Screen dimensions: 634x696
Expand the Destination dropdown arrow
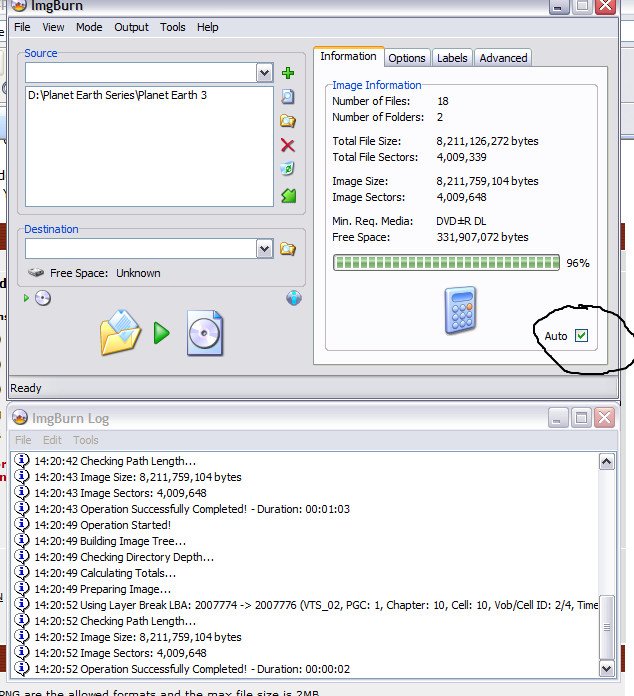264,249
